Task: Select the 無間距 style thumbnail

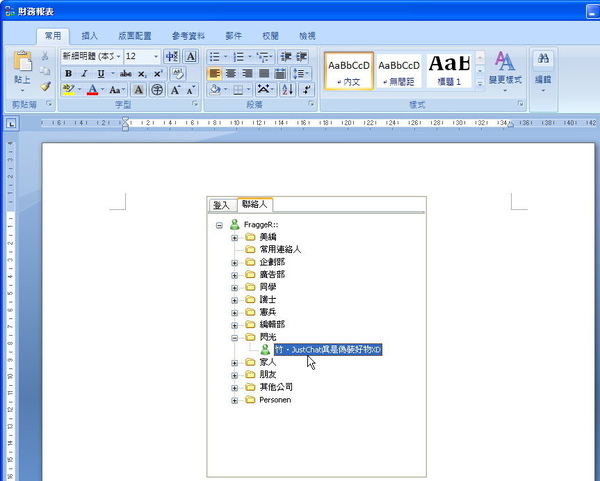Action: click(399, 71)
